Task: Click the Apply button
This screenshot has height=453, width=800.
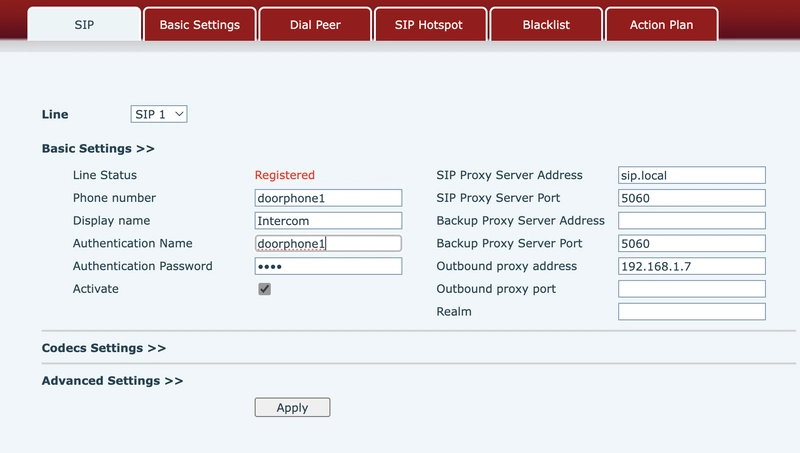Action: tap(292, 408)
